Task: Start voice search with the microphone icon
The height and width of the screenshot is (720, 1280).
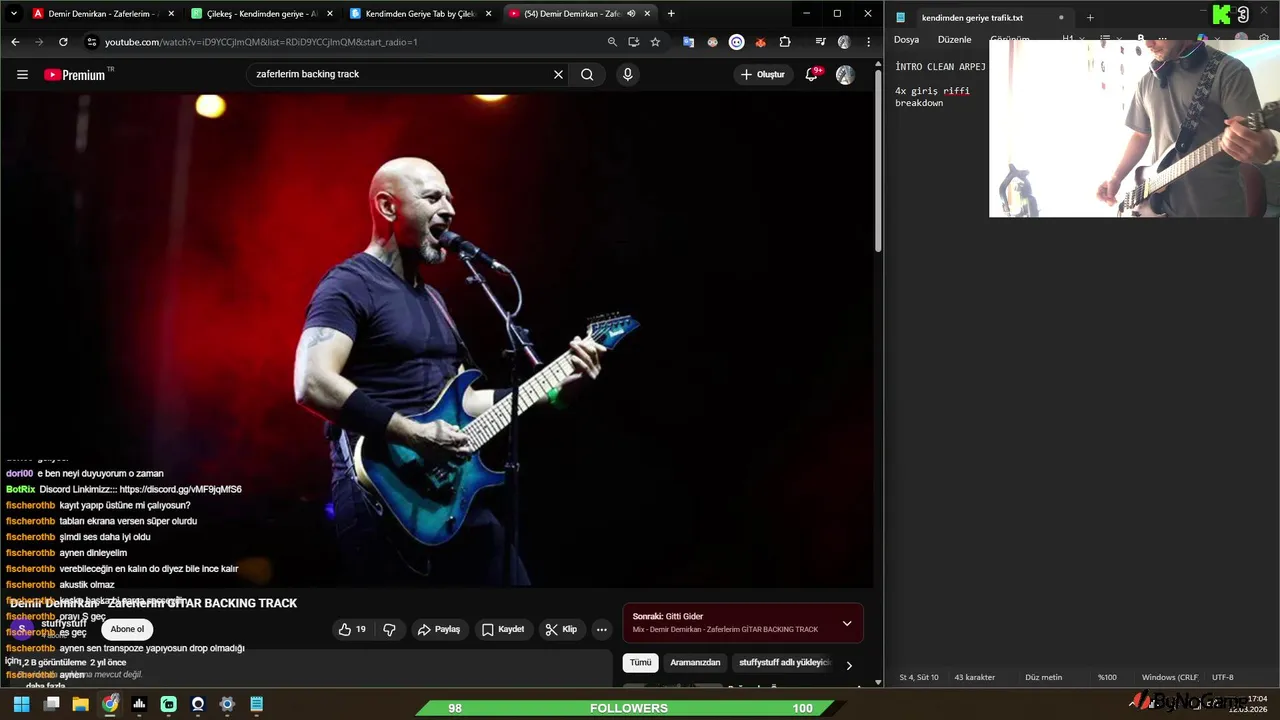Action: (628, 74)
